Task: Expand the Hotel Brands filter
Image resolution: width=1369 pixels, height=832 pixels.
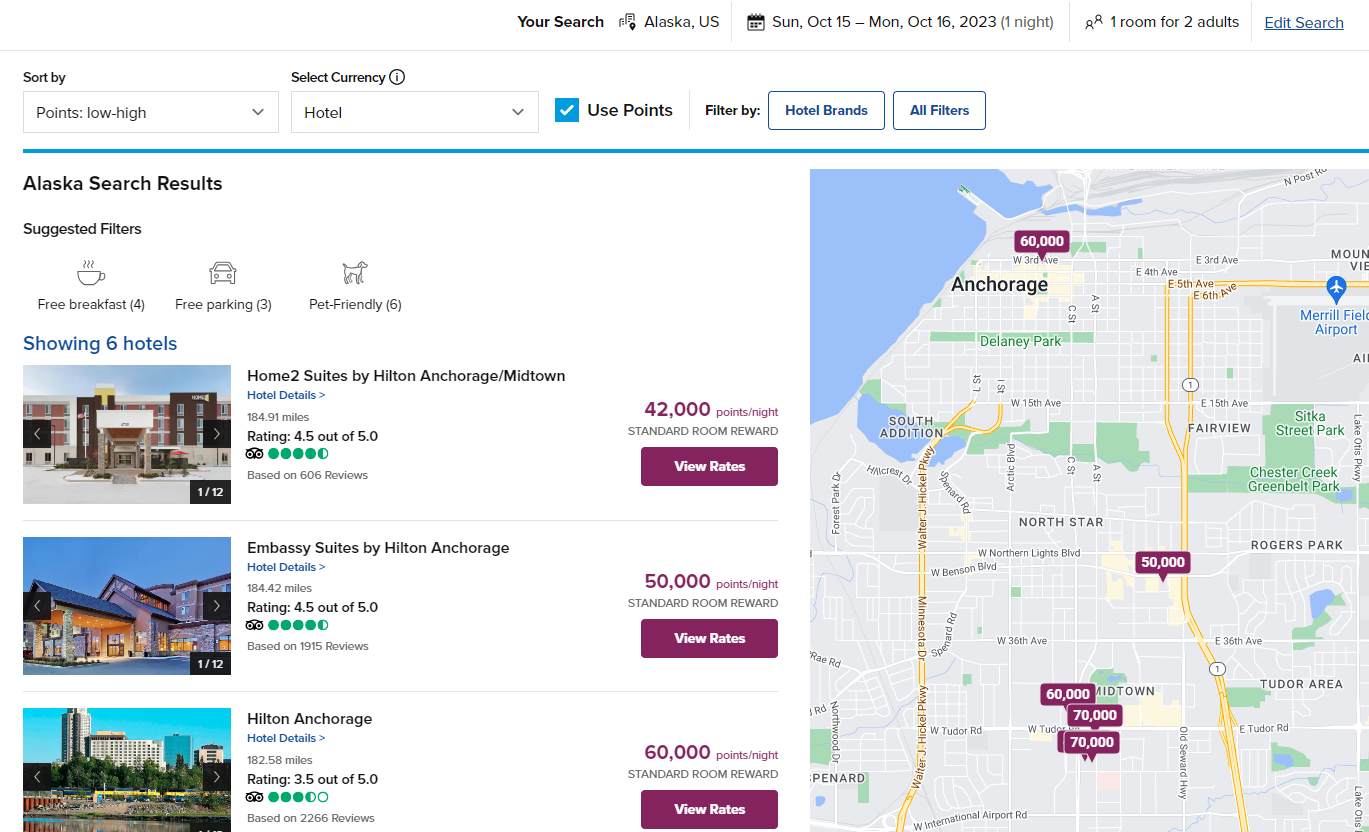Action: [826, 110]
